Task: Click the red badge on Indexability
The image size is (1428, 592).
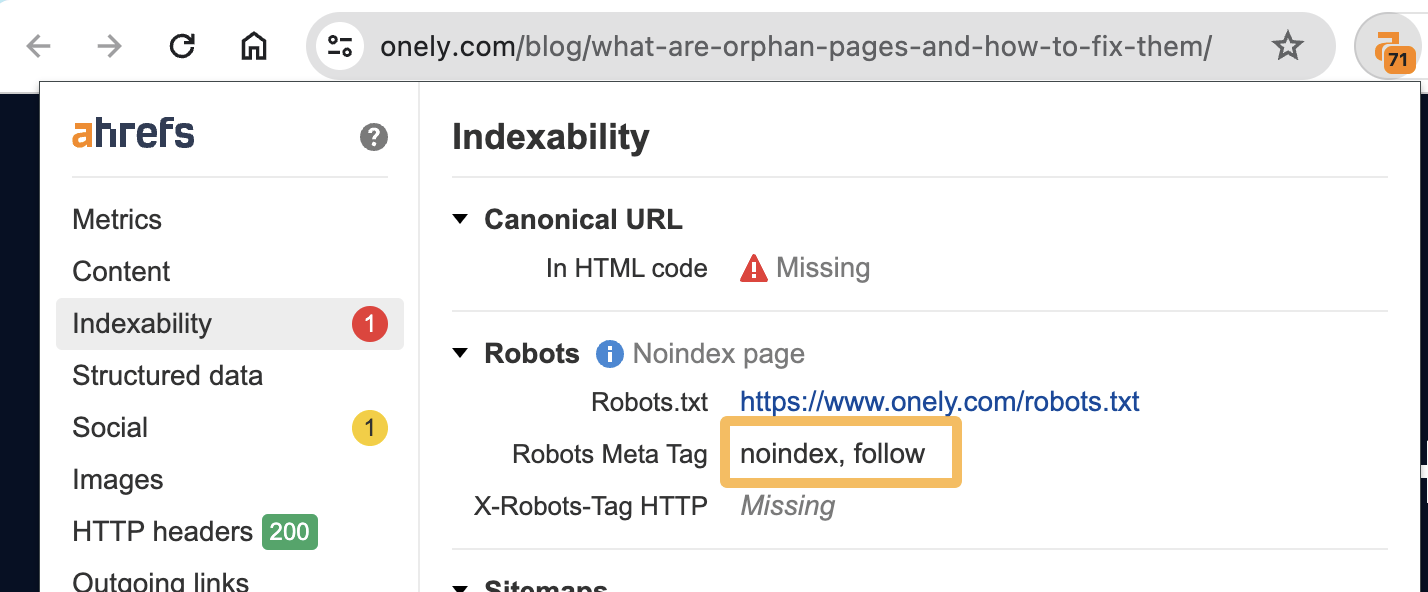Action: coord(369,324)
